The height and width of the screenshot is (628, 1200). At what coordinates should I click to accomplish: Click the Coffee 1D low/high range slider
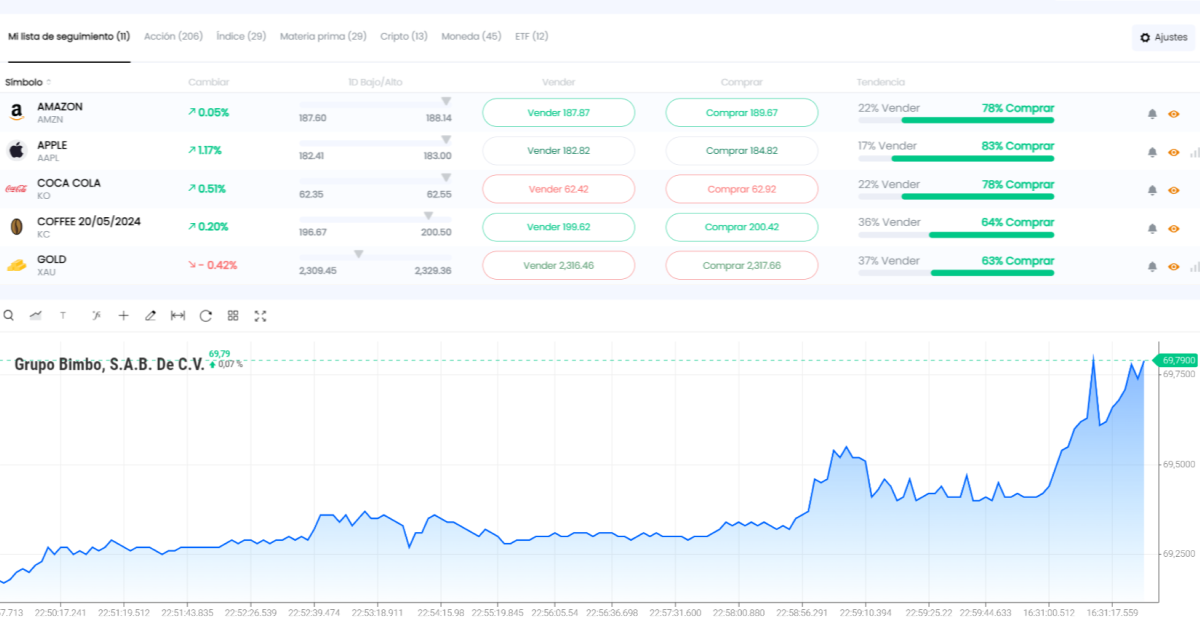click(x=375, y=220)
